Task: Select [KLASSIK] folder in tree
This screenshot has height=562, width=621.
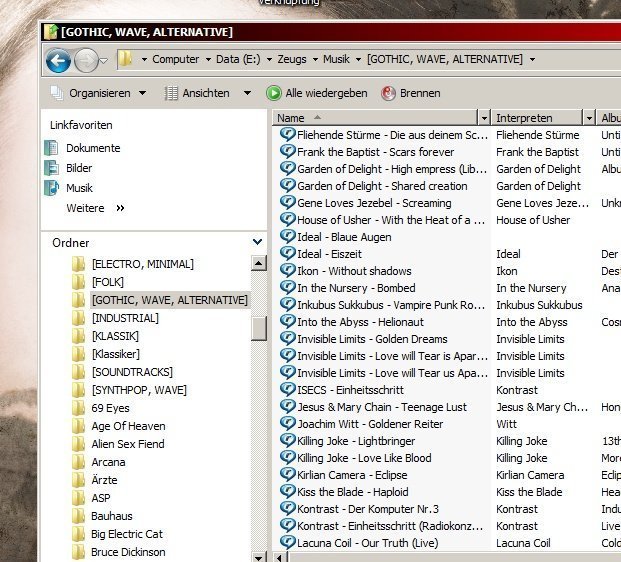Action: [x=115, y=336]
